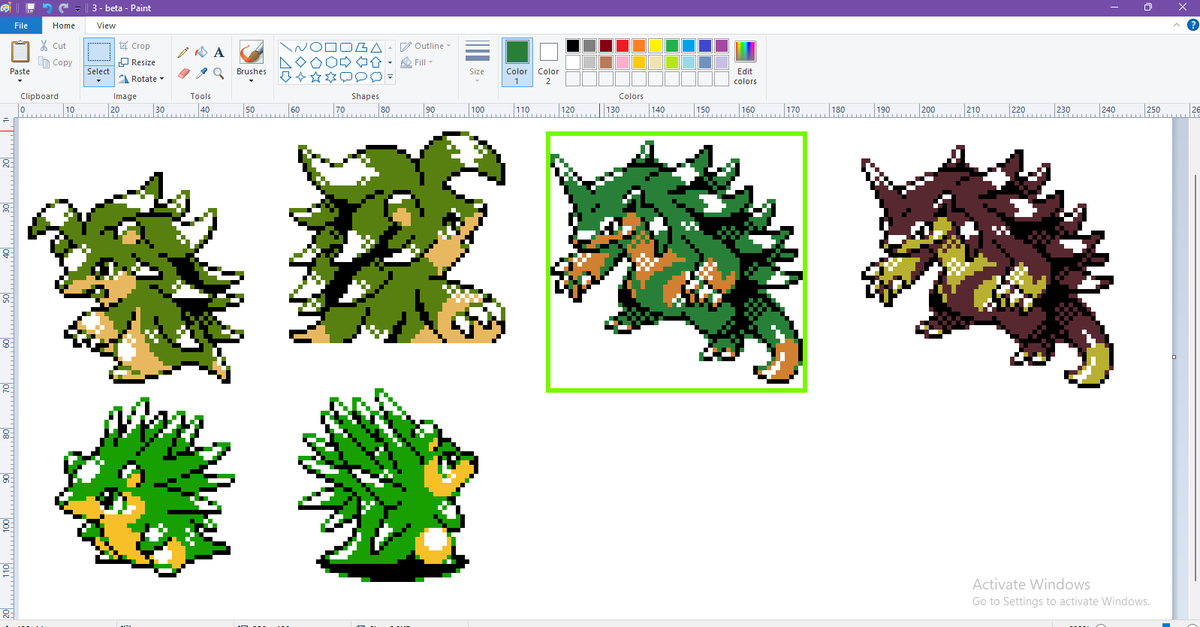Click the Brushes tool icon
Screen dimensions: 1200x627
point(251,51)
